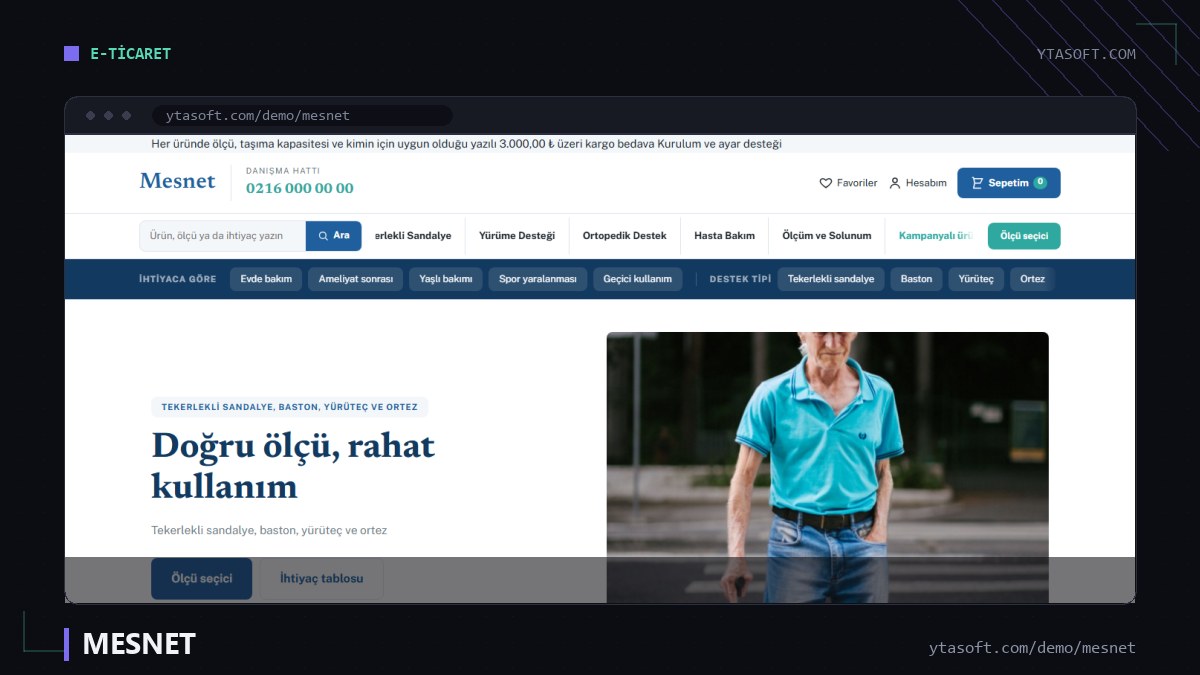Image resolution: width=1200 pixels, height=675 pixels.
Task: Click the blue Ölçü seçici hero button
Action: [202, 578]
